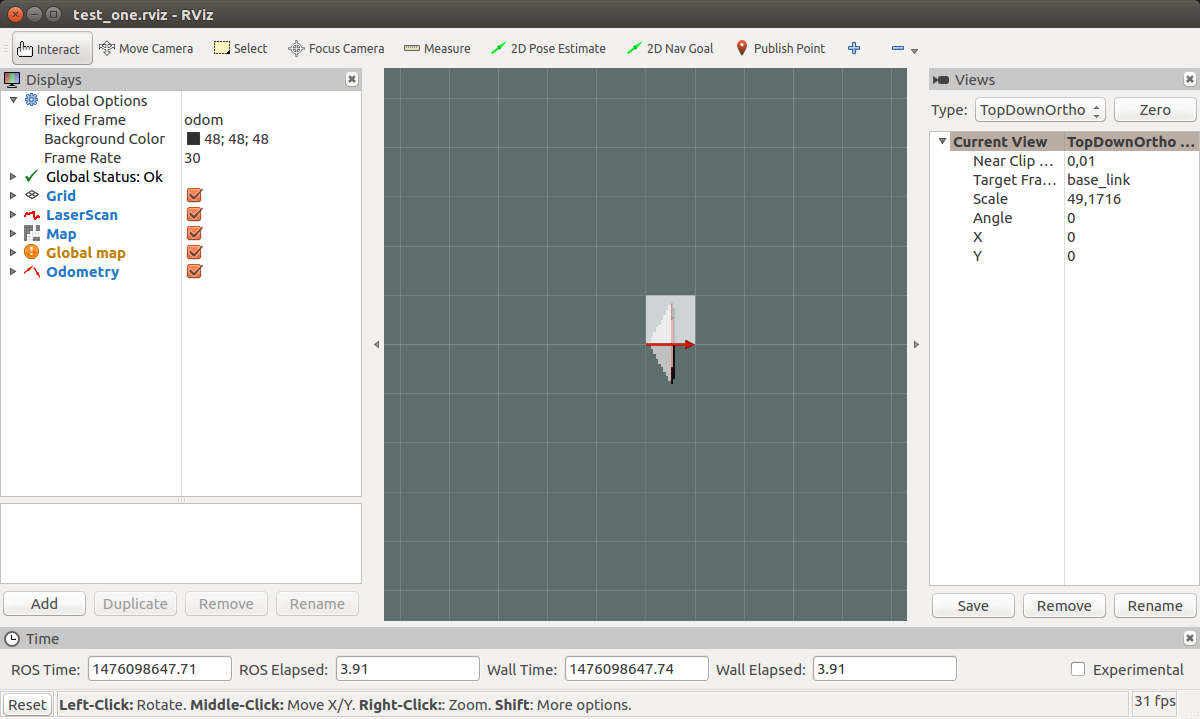Toggle the Odometry display checkbox

[x=195, y=272]
